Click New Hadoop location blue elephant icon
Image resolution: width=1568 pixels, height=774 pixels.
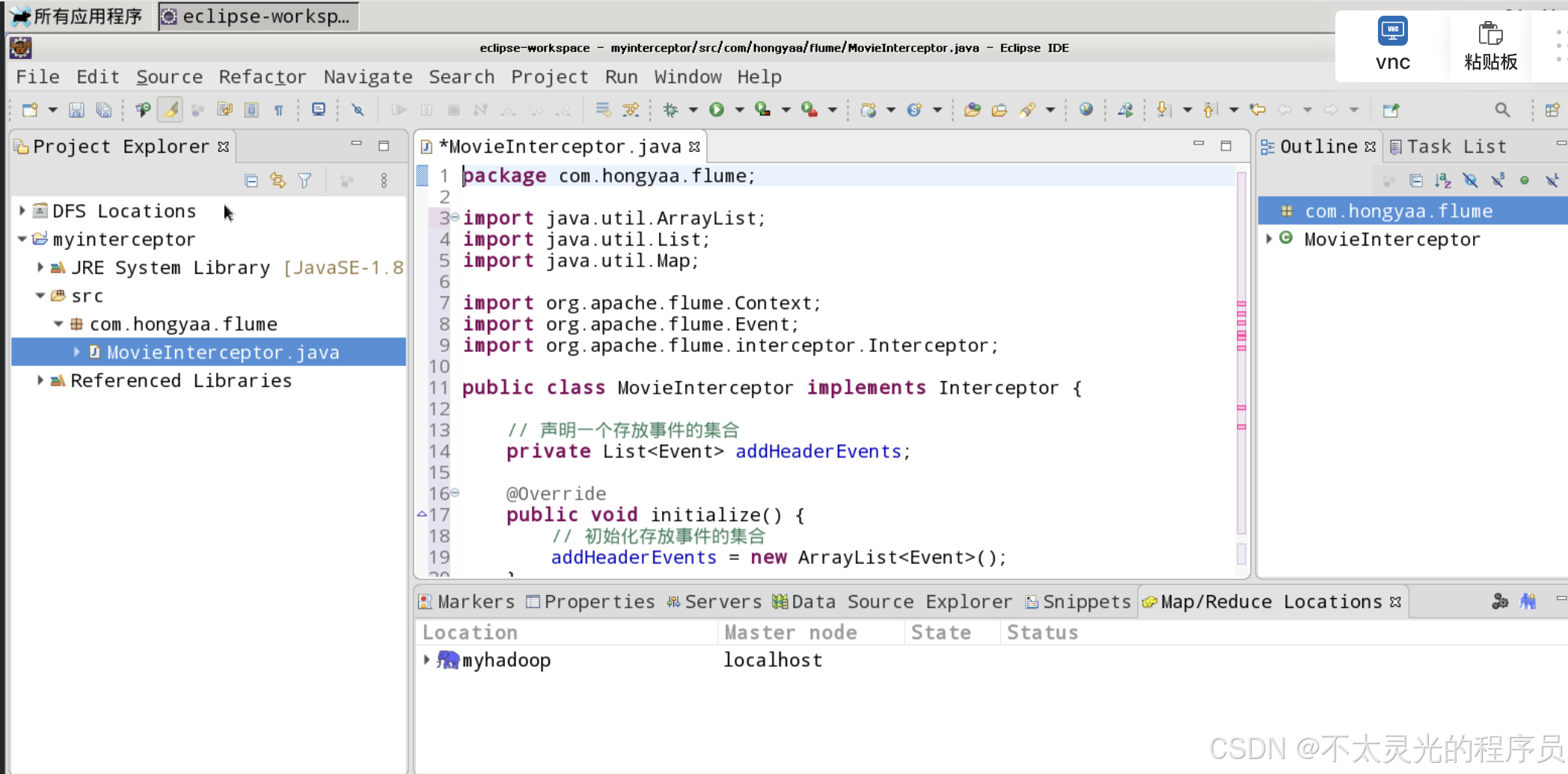tap(1528, 601)
